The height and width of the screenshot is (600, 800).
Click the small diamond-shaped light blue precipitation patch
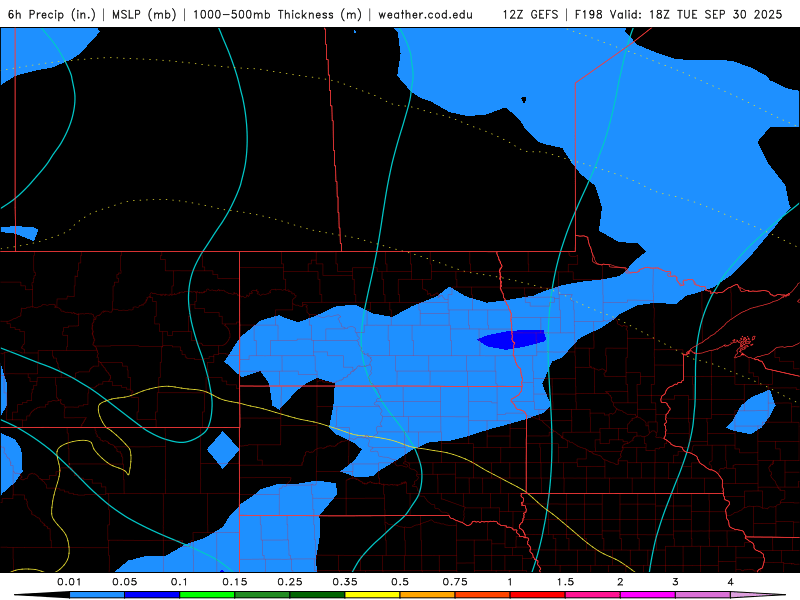pyautogui.click(x=223, y=449)
